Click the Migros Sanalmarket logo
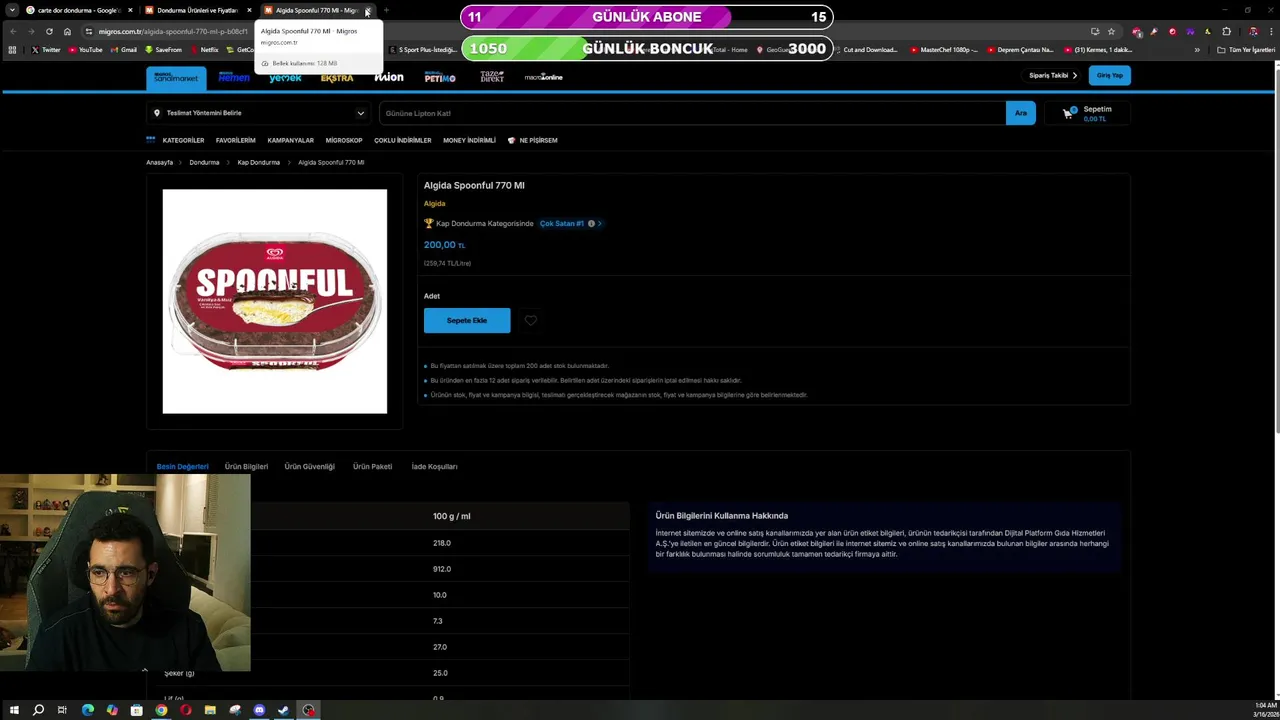Image resolution: width=1280 pixels, height=720 pixels. [176, 77]
